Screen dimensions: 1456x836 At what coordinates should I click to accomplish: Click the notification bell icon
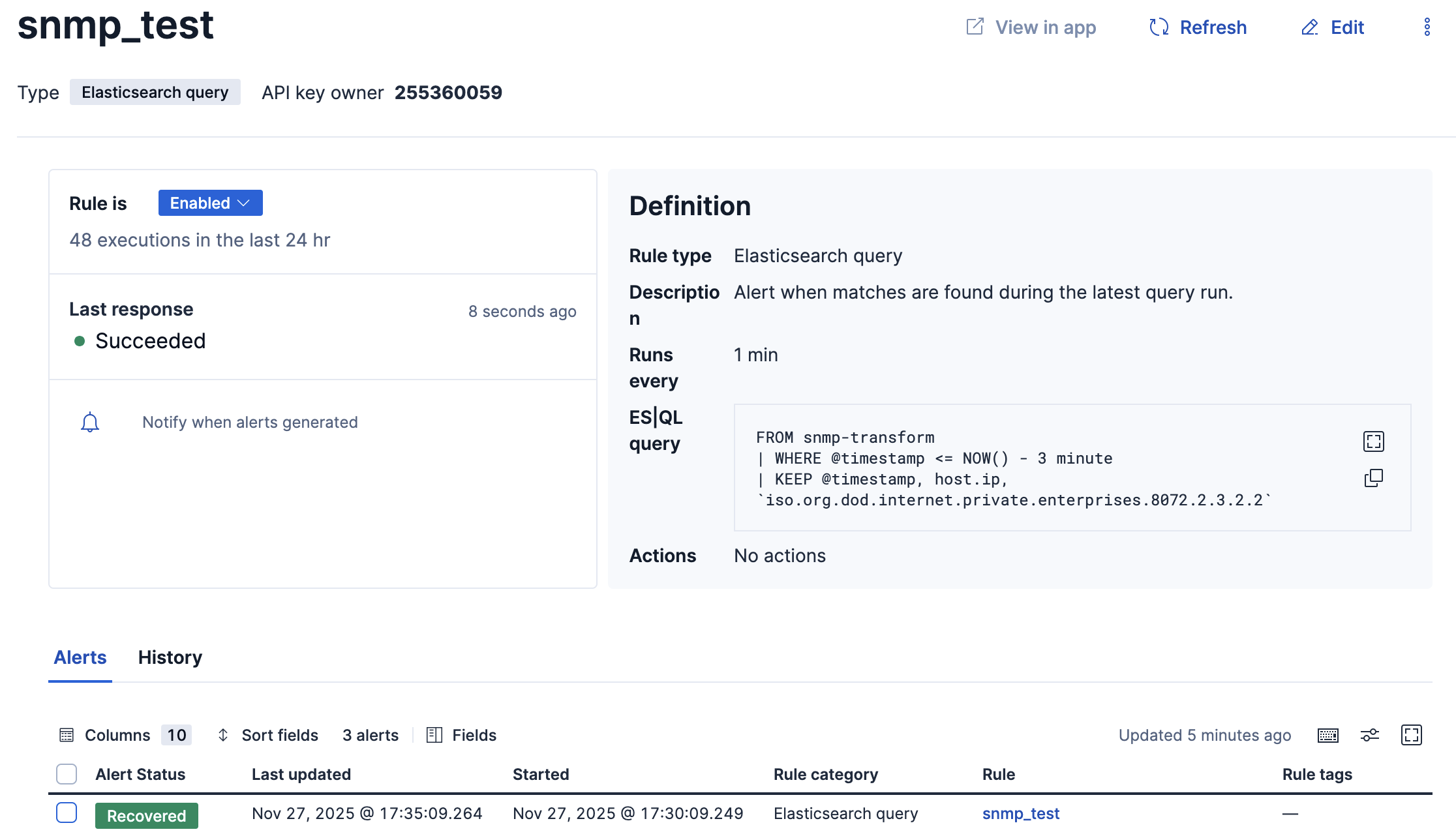[x=90, y=423]
